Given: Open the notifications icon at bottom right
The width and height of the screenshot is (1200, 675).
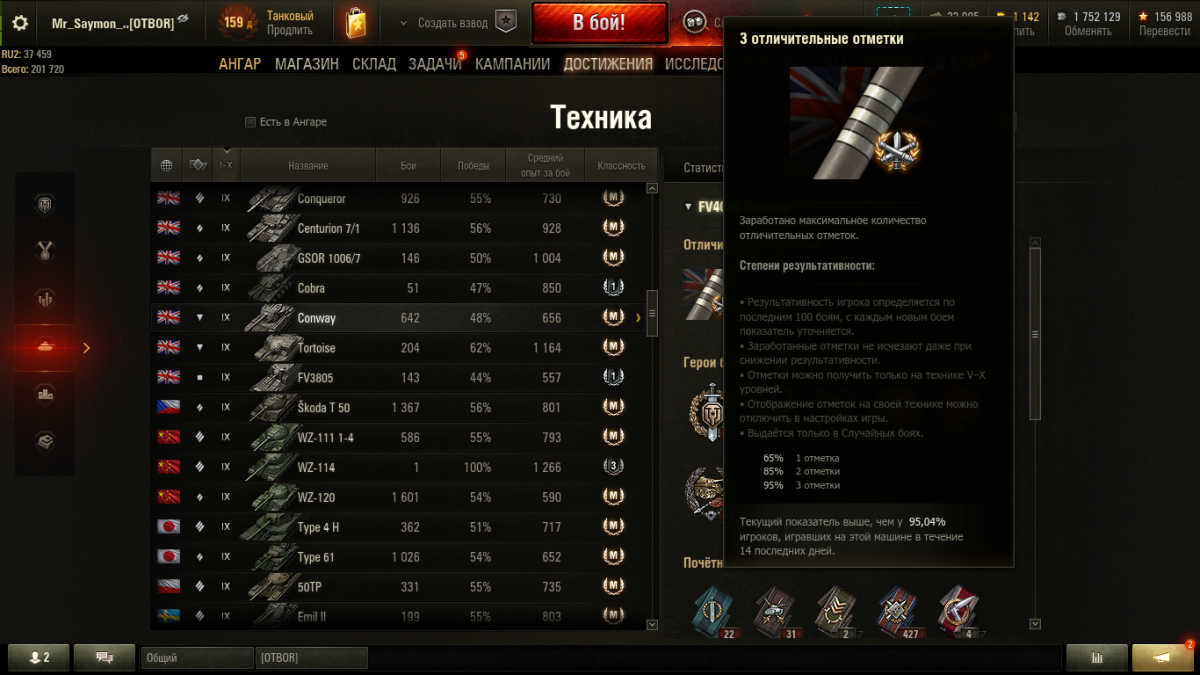Looking at the screenshot, I should (1163, 657).
